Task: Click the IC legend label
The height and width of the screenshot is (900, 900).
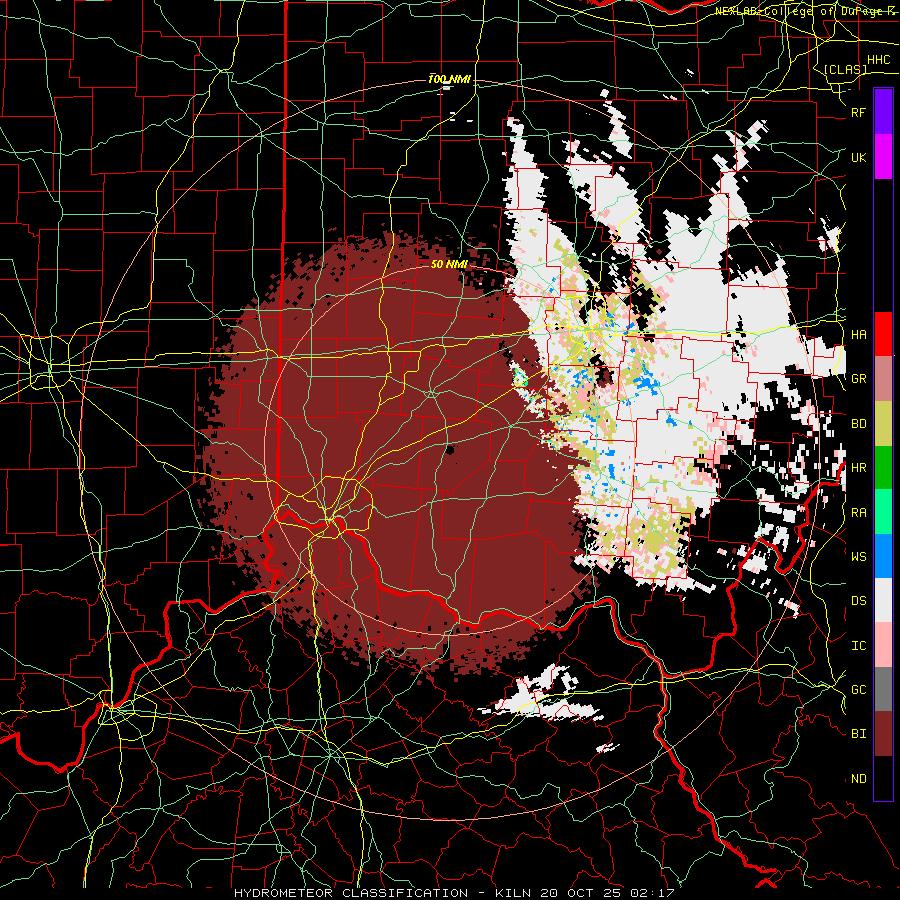Action: 858,646
